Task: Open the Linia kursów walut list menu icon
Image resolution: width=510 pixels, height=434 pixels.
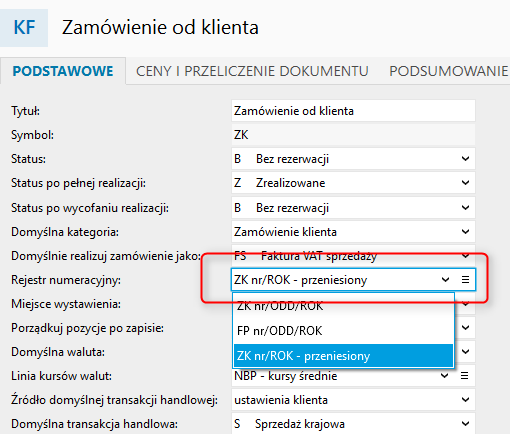Action: click(464, 376)
